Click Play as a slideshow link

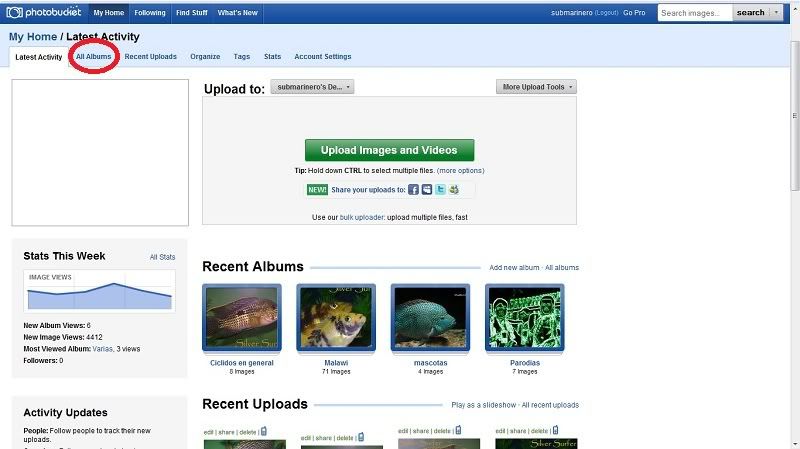(x=484, y=405)
